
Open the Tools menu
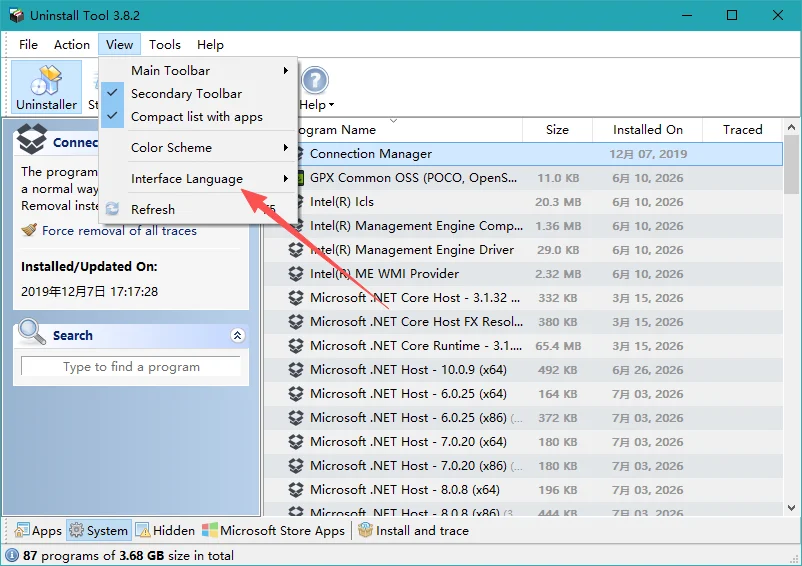[165, 44]
